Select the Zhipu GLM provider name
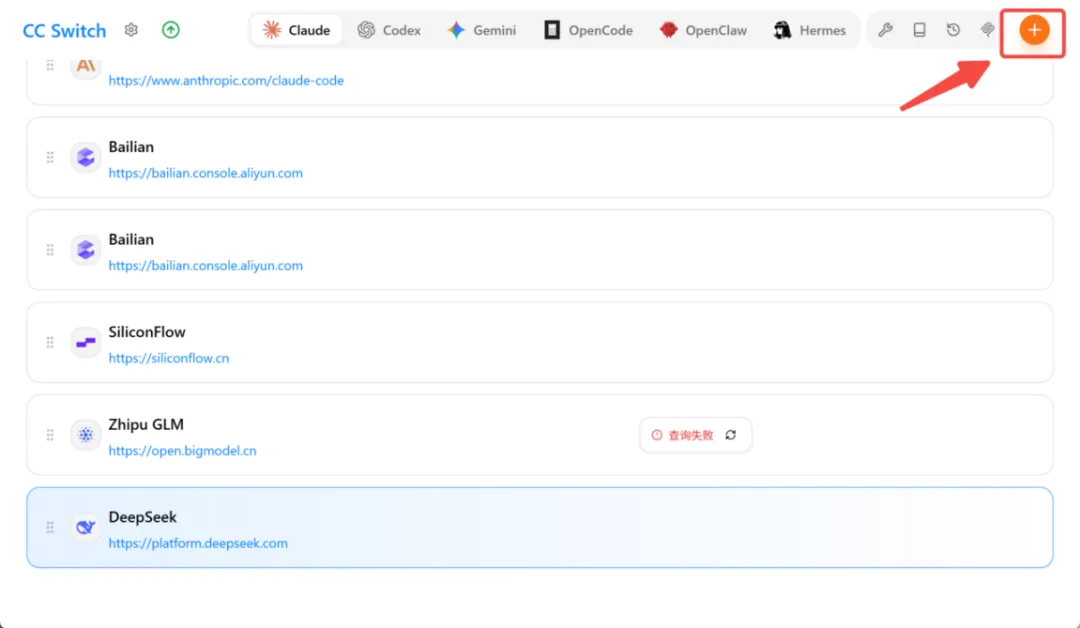Viewport: 1080px width, 628px height. point(146,425)
